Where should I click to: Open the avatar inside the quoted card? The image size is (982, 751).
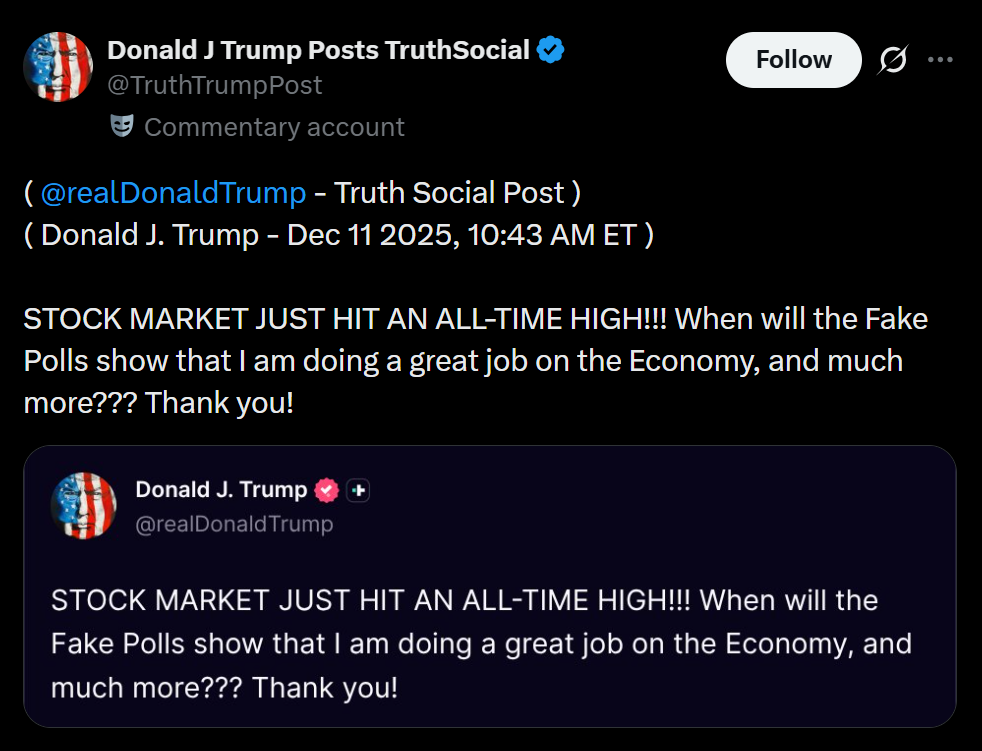coord(84,506)
